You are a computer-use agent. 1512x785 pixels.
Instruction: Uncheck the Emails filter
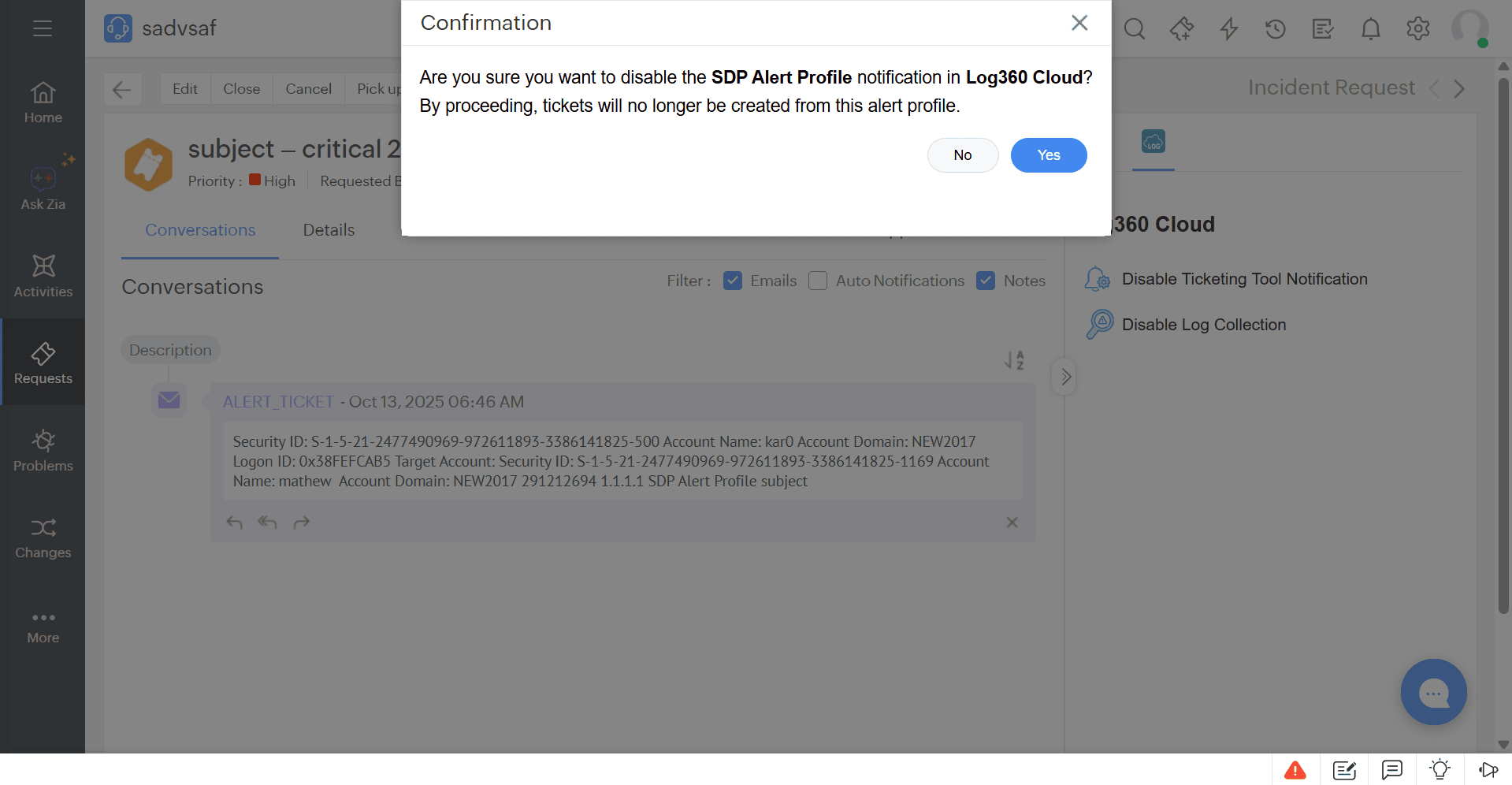[733, 281]
